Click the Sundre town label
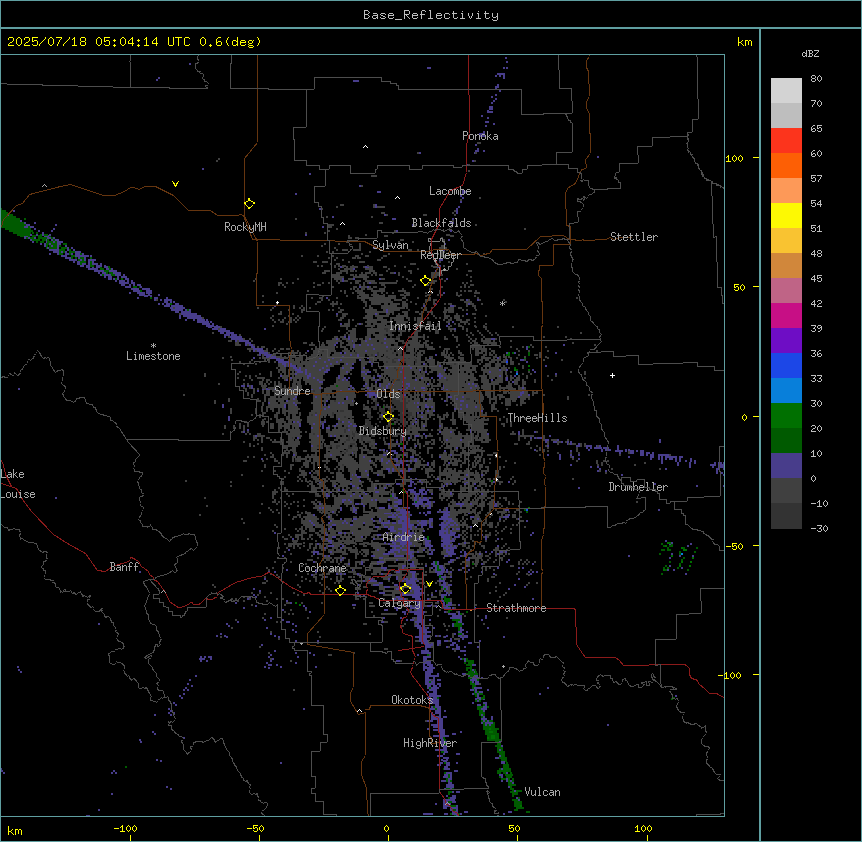 292,391
